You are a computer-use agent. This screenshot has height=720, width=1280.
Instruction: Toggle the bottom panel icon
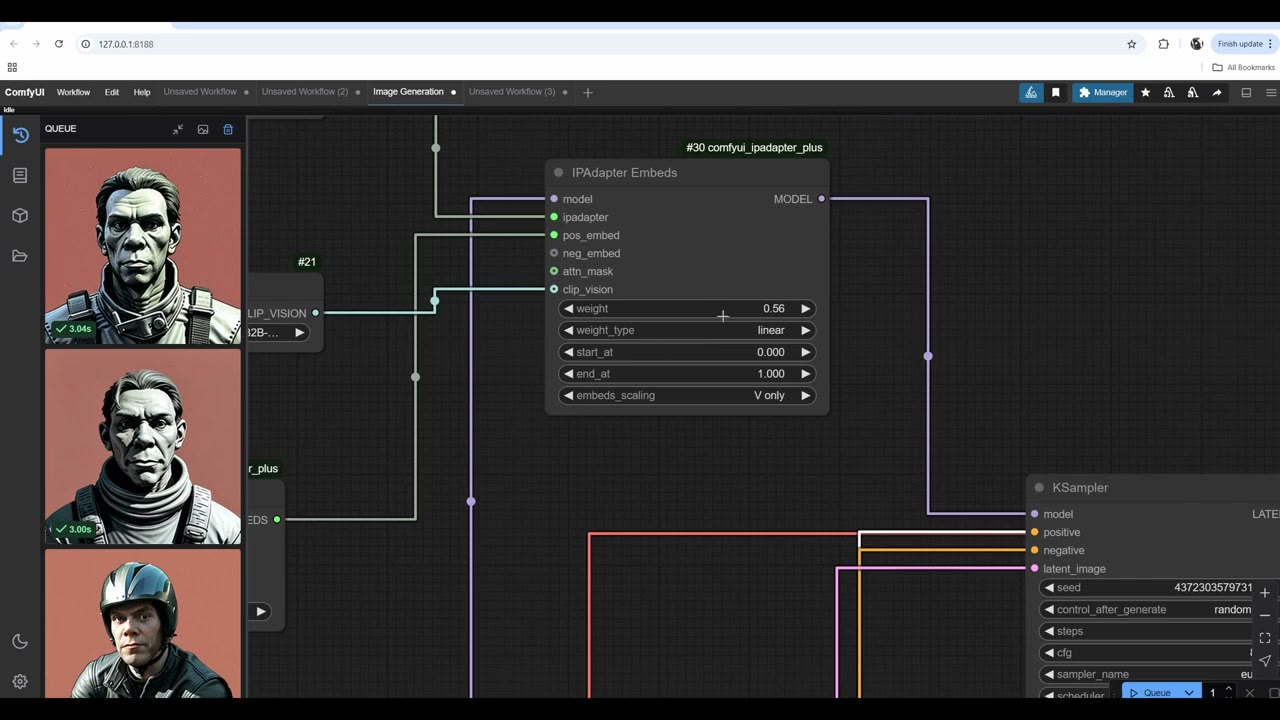pyautogui.click(x=1246, y=93)
